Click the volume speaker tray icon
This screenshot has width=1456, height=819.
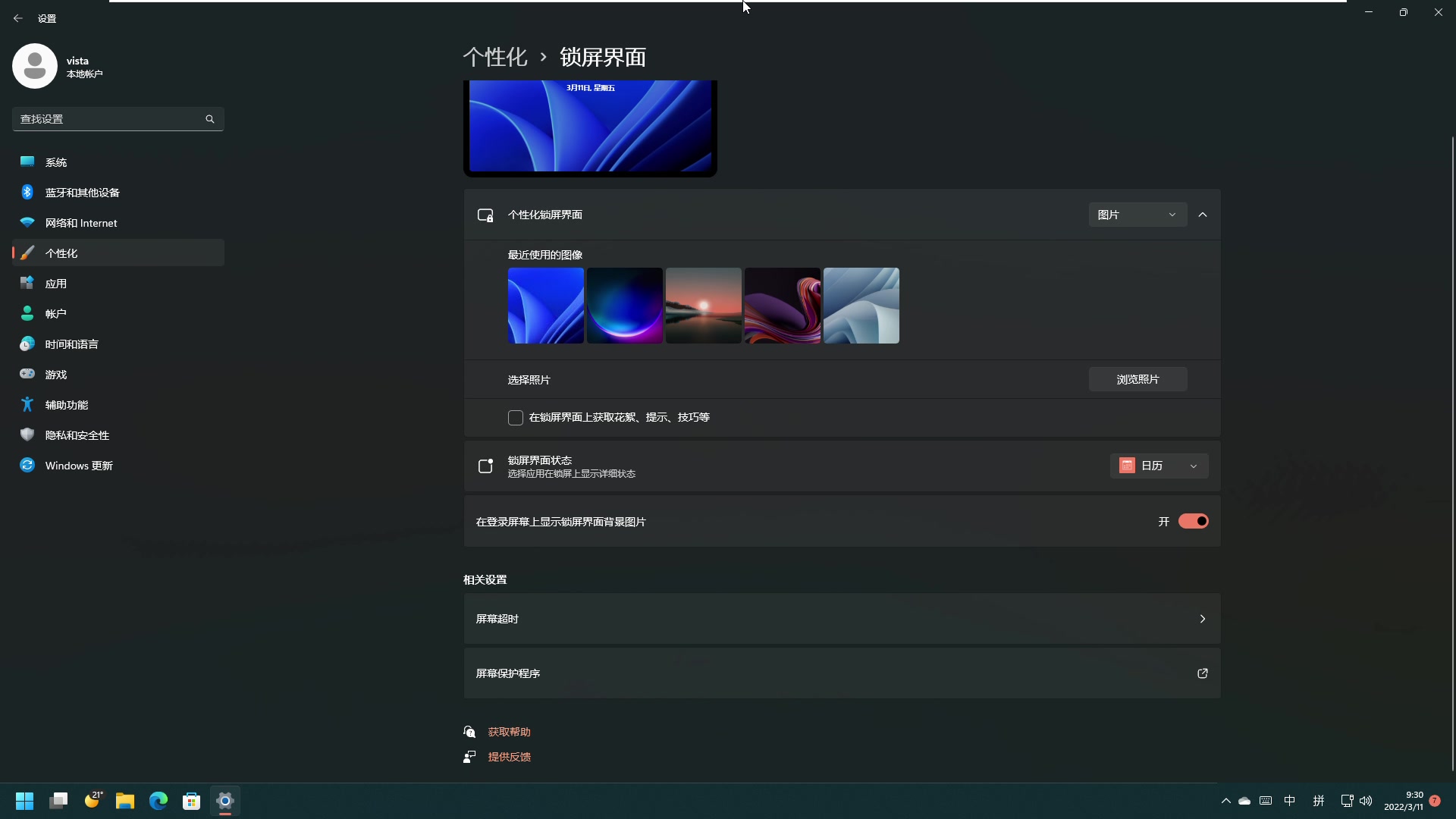coord(1366,801)
